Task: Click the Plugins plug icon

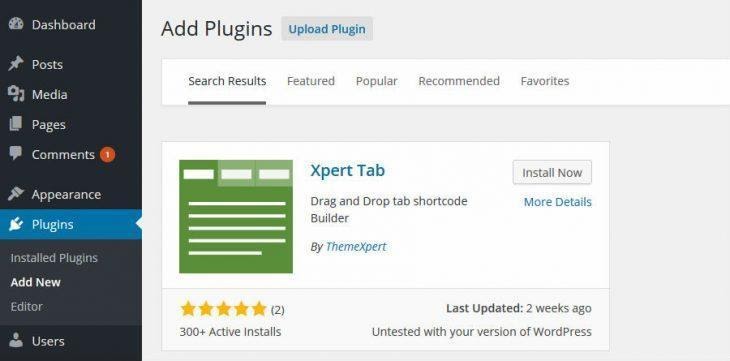Action: click(16, 224)
